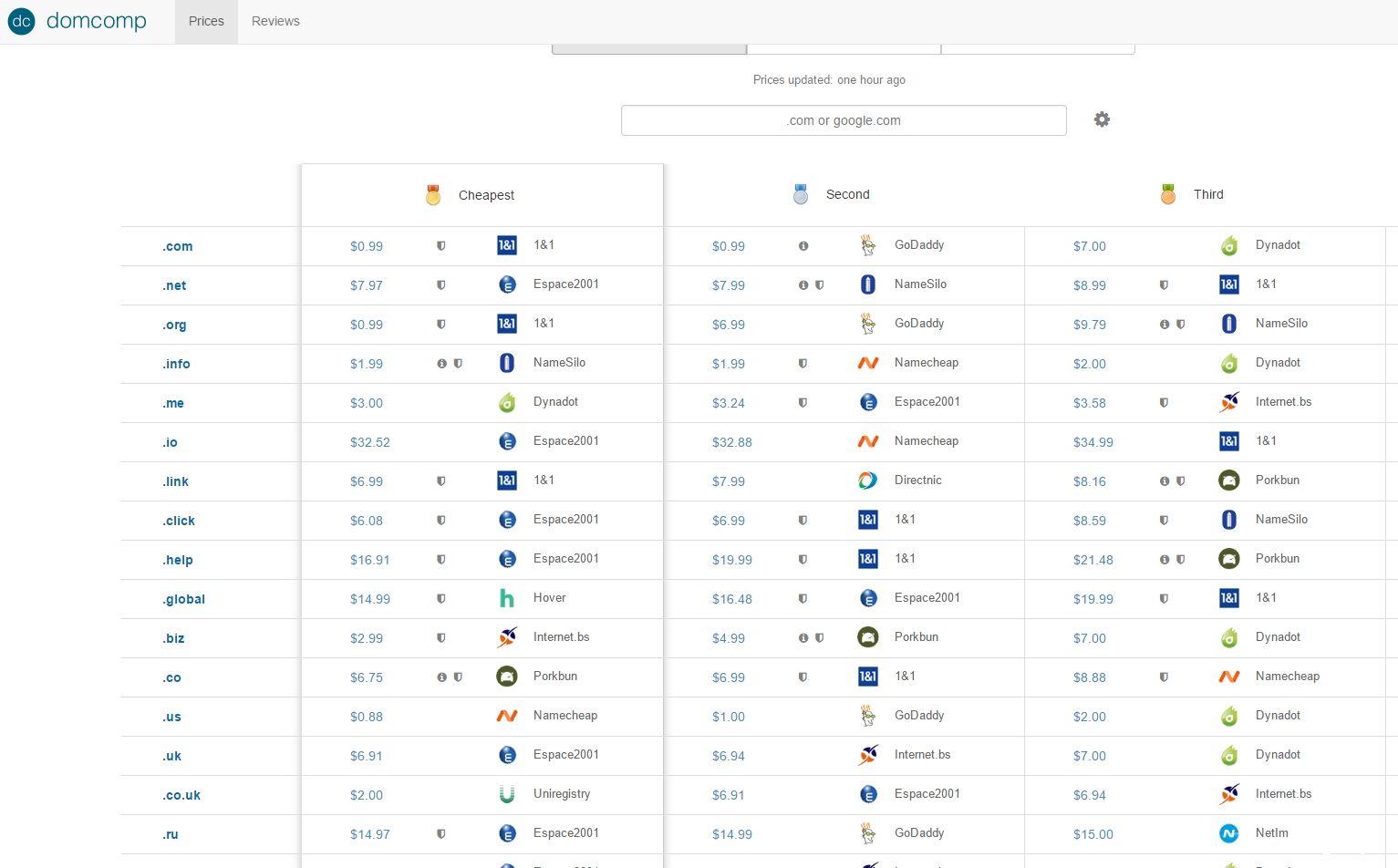Click the NetIm logo in the .ru row
Viewport: 1398px width, 868px height.
point(1229,833)
